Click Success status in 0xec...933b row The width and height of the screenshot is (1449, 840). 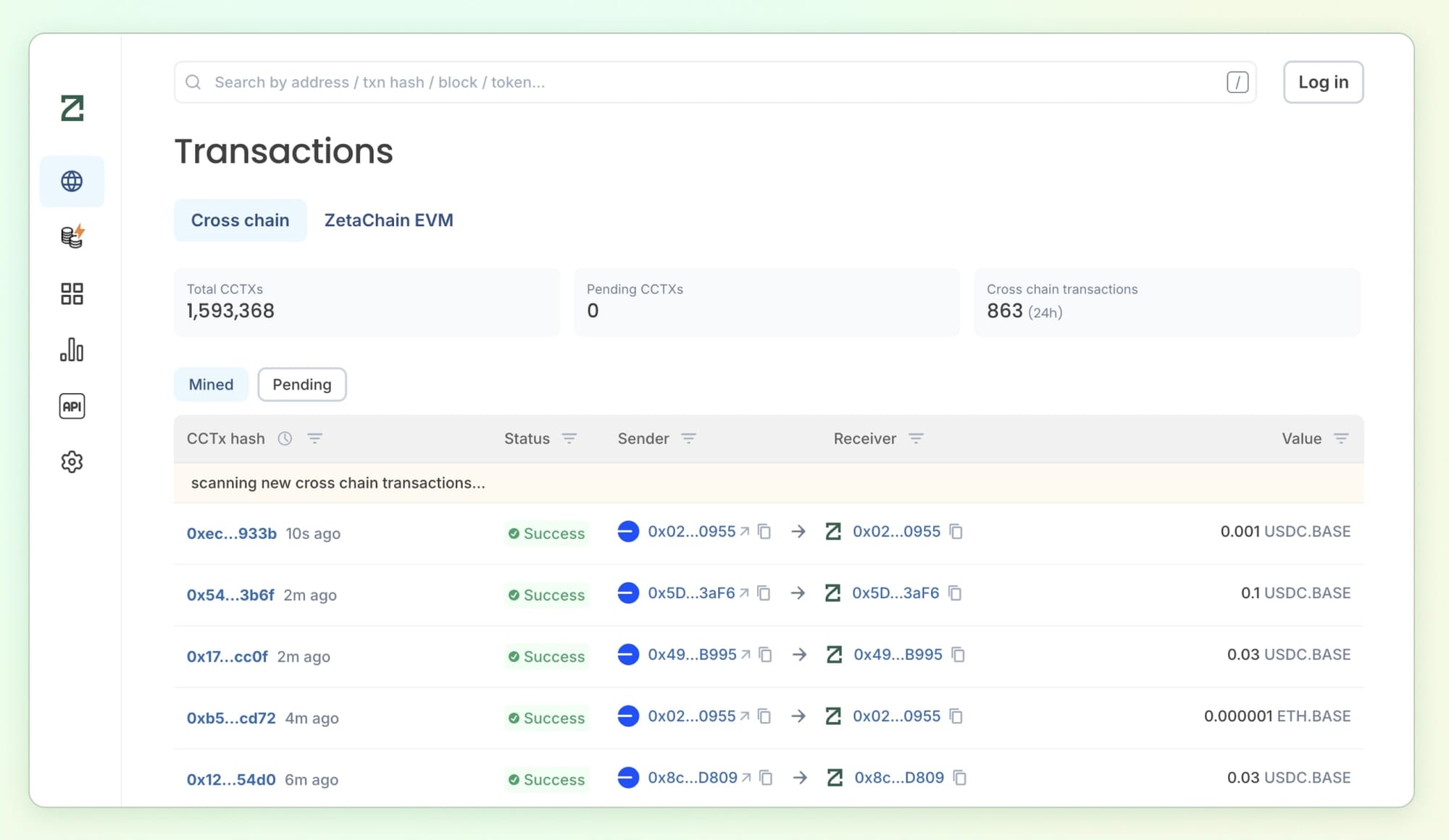pyautogui.click(x=547, y=534)
